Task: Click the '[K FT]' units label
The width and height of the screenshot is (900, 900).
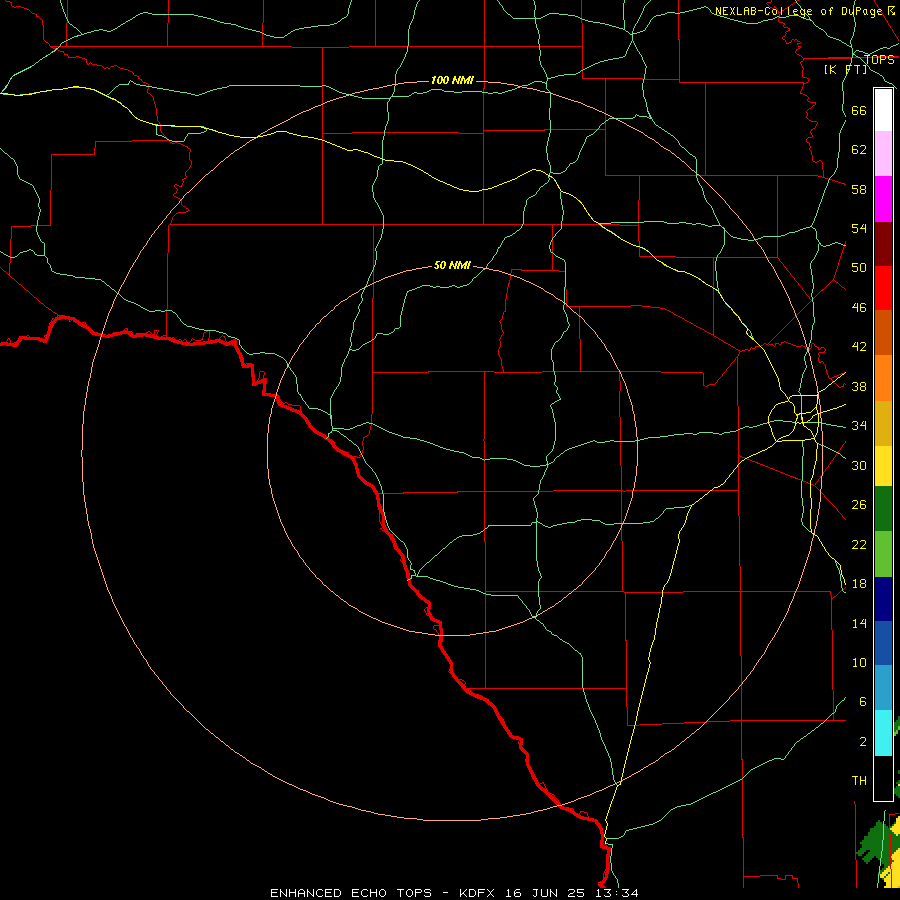Action: coord(845,69)
